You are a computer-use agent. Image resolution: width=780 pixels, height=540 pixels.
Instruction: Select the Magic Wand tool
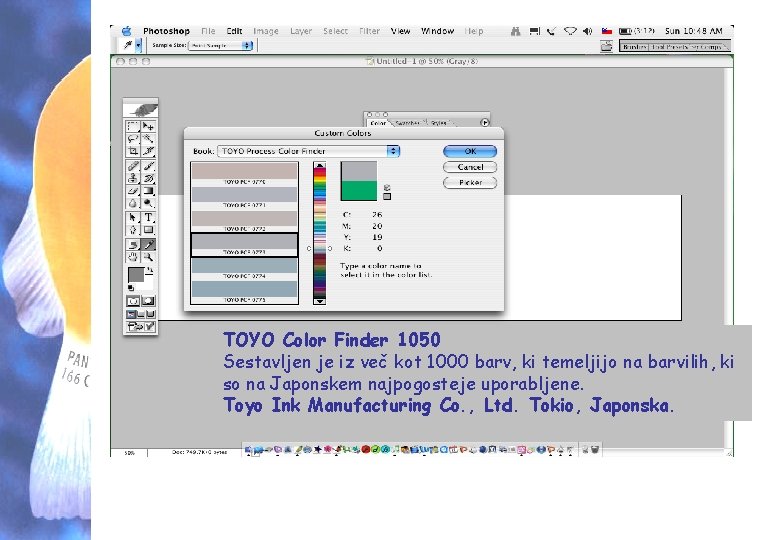click(148, 139)
